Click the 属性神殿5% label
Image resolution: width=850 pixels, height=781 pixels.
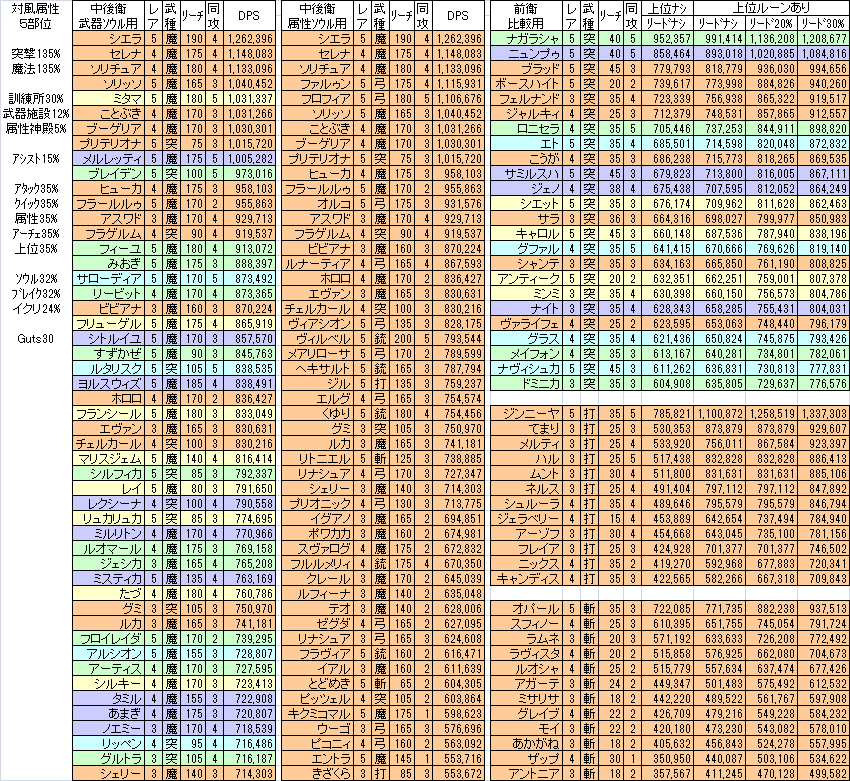coord(36,128)
